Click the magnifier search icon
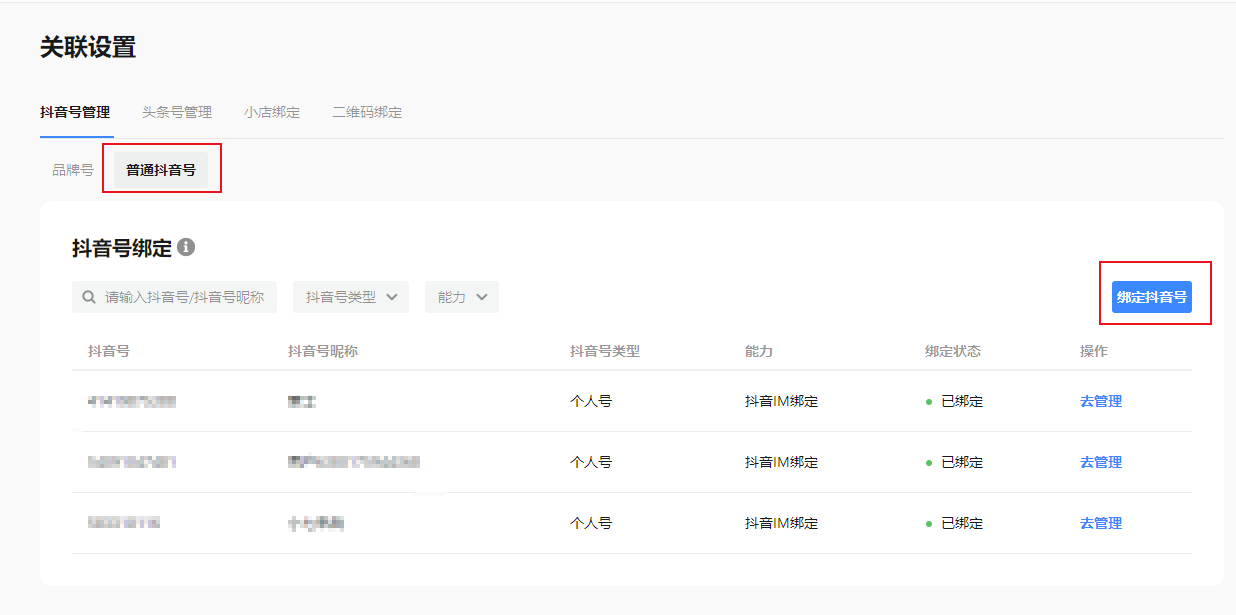This screenshot has height=615, width=1236. point(89,297)
